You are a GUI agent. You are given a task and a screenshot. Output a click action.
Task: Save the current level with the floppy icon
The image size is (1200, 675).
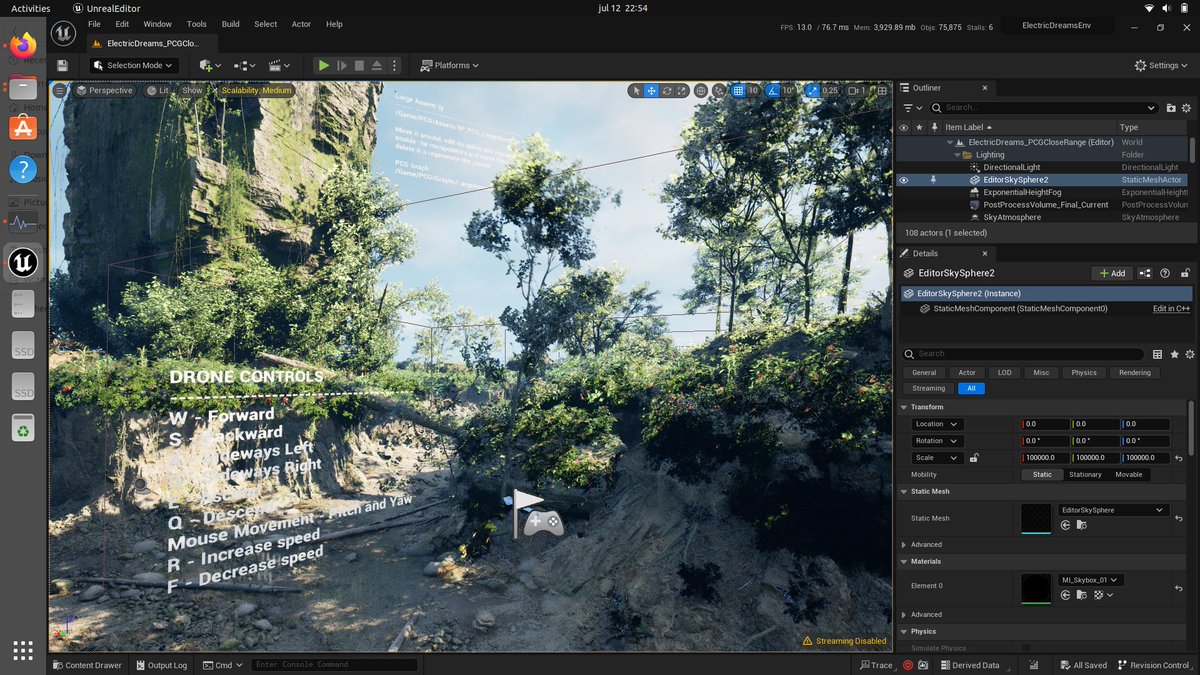(62, 65)
